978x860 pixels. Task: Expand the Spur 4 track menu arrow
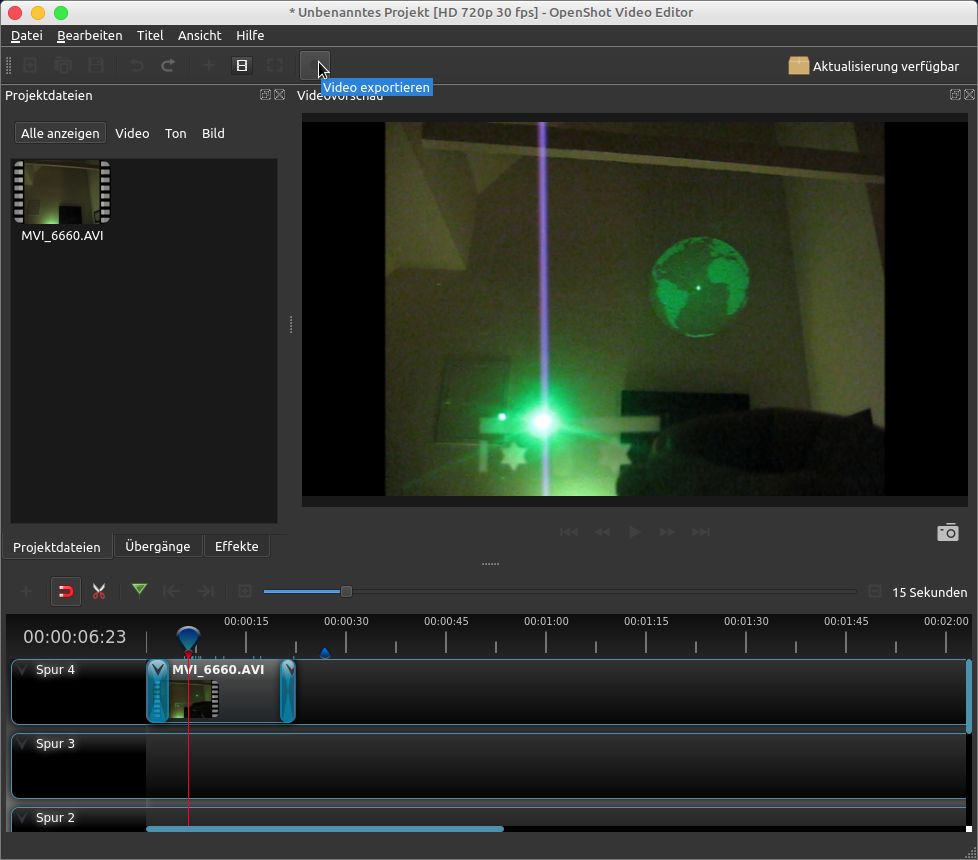point(22,670)
